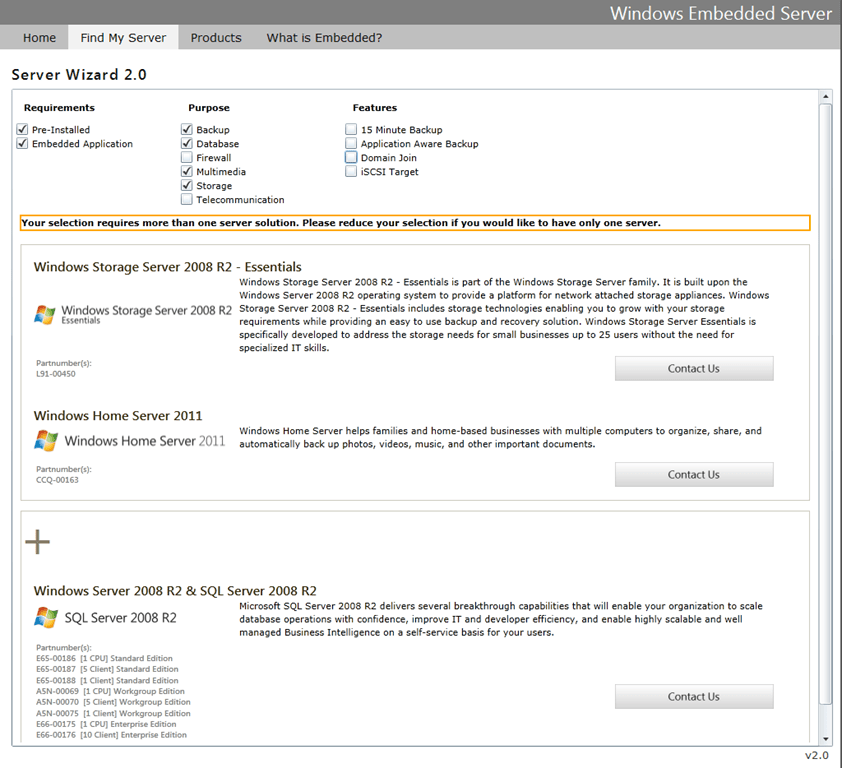Click part number CCQ-00163
This screenshot has height=768, width=842.
point(57,480)
